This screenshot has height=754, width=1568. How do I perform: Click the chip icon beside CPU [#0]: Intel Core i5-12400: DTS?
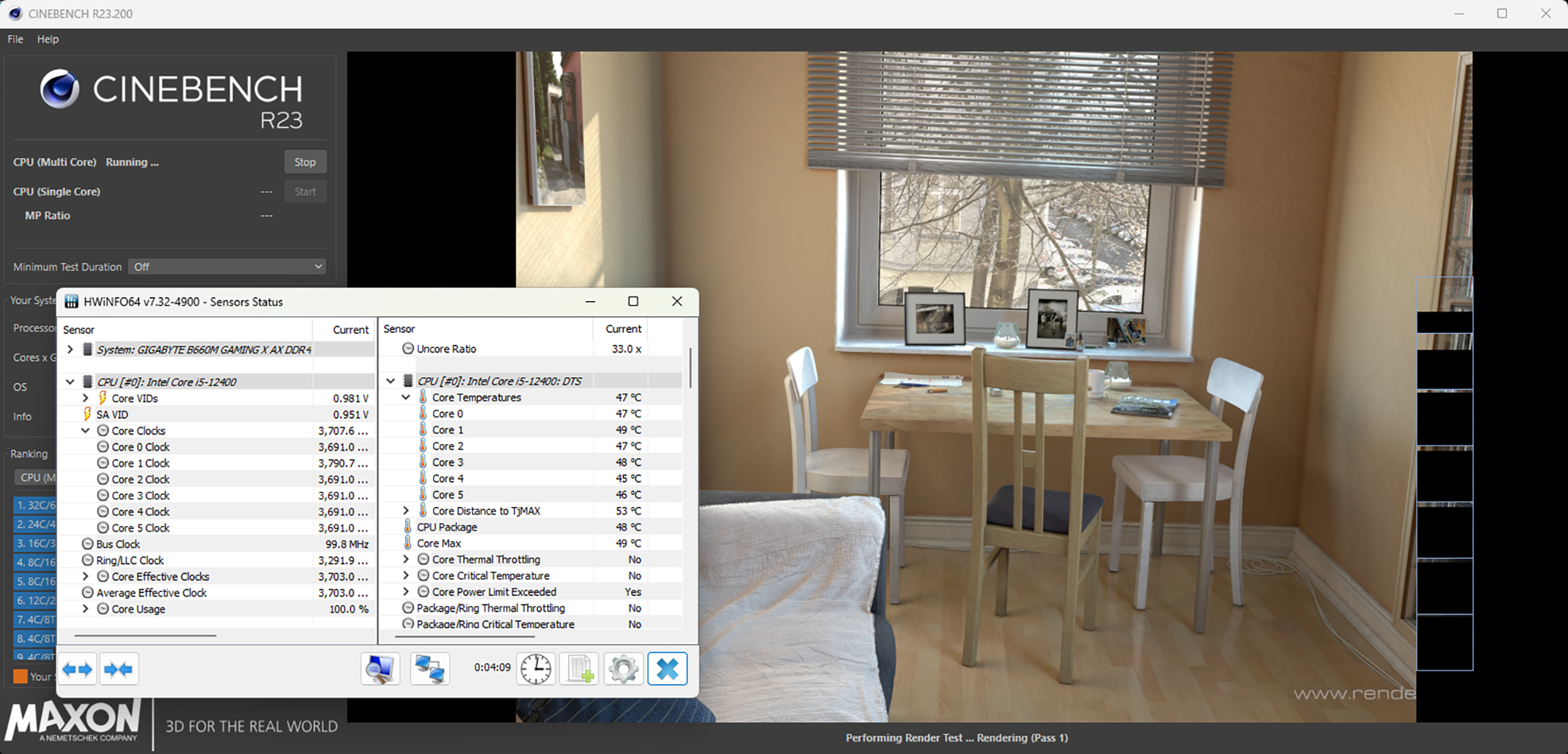pos(408,381)
